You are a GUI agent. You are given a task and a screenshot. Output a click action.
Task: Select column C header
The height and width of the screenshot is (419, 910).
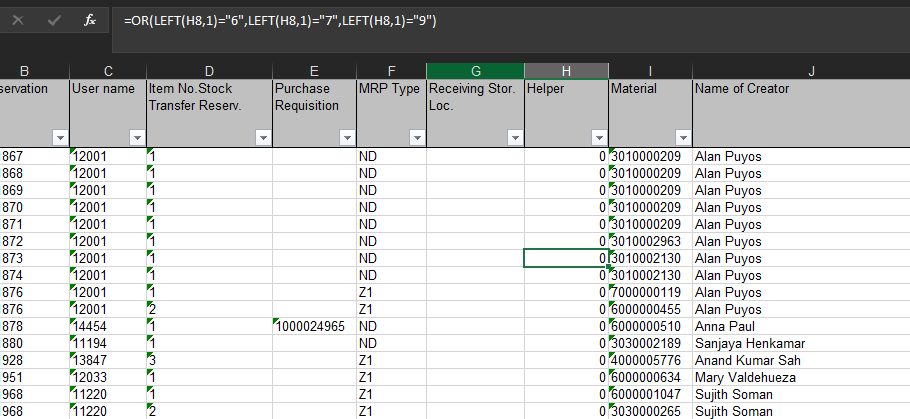[108, 71]
